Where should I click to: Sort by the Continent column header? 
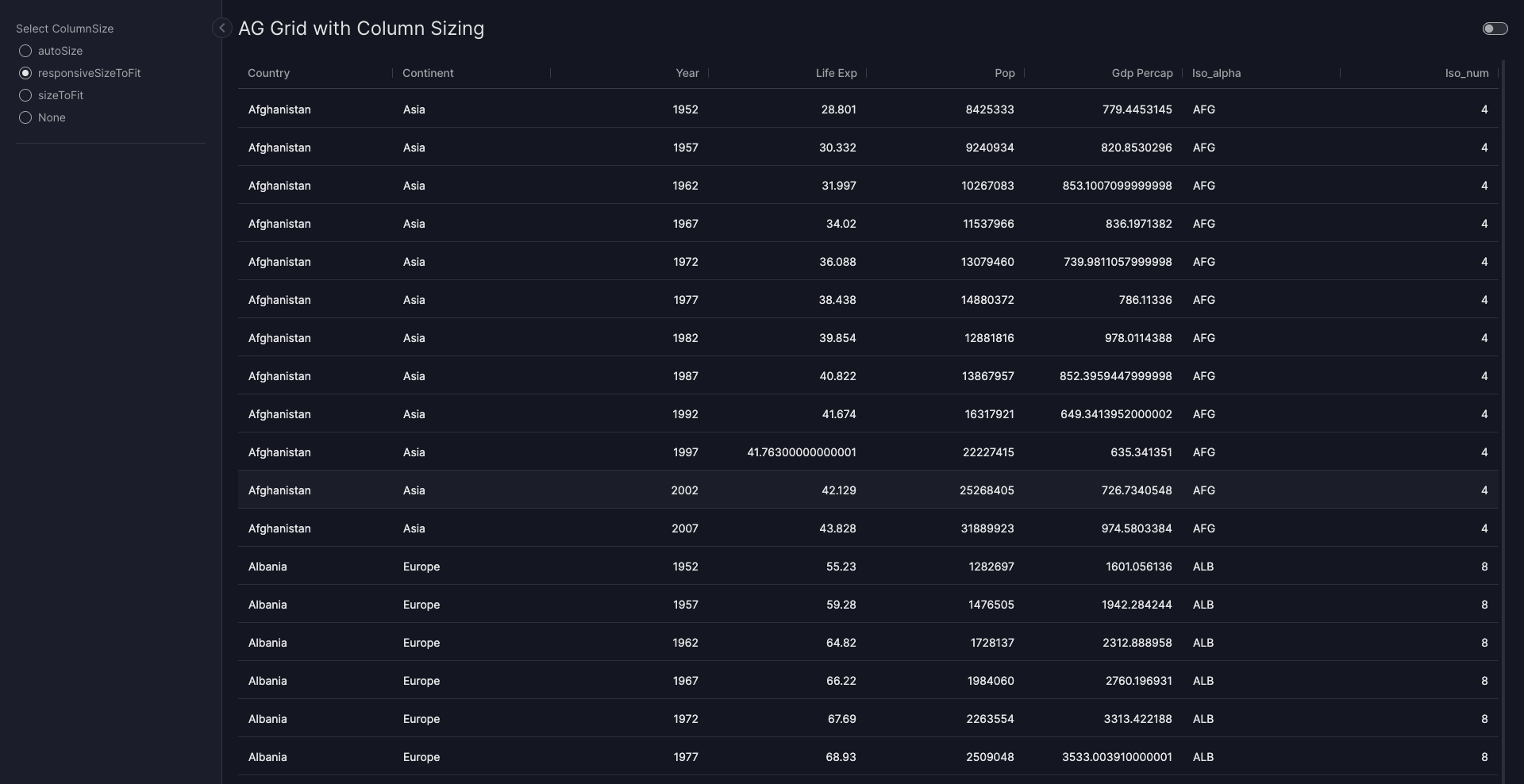tap(428, 73)
